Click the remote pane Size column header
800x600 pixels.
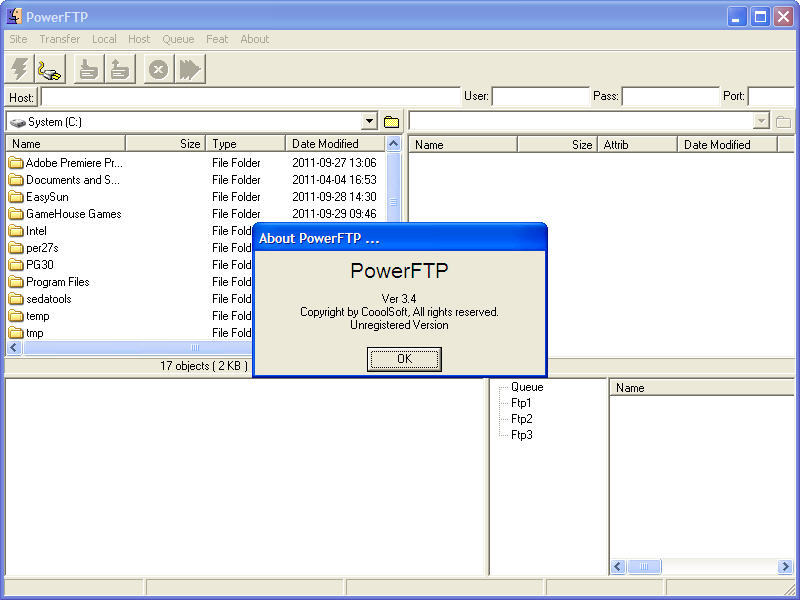tap(558, 145)
